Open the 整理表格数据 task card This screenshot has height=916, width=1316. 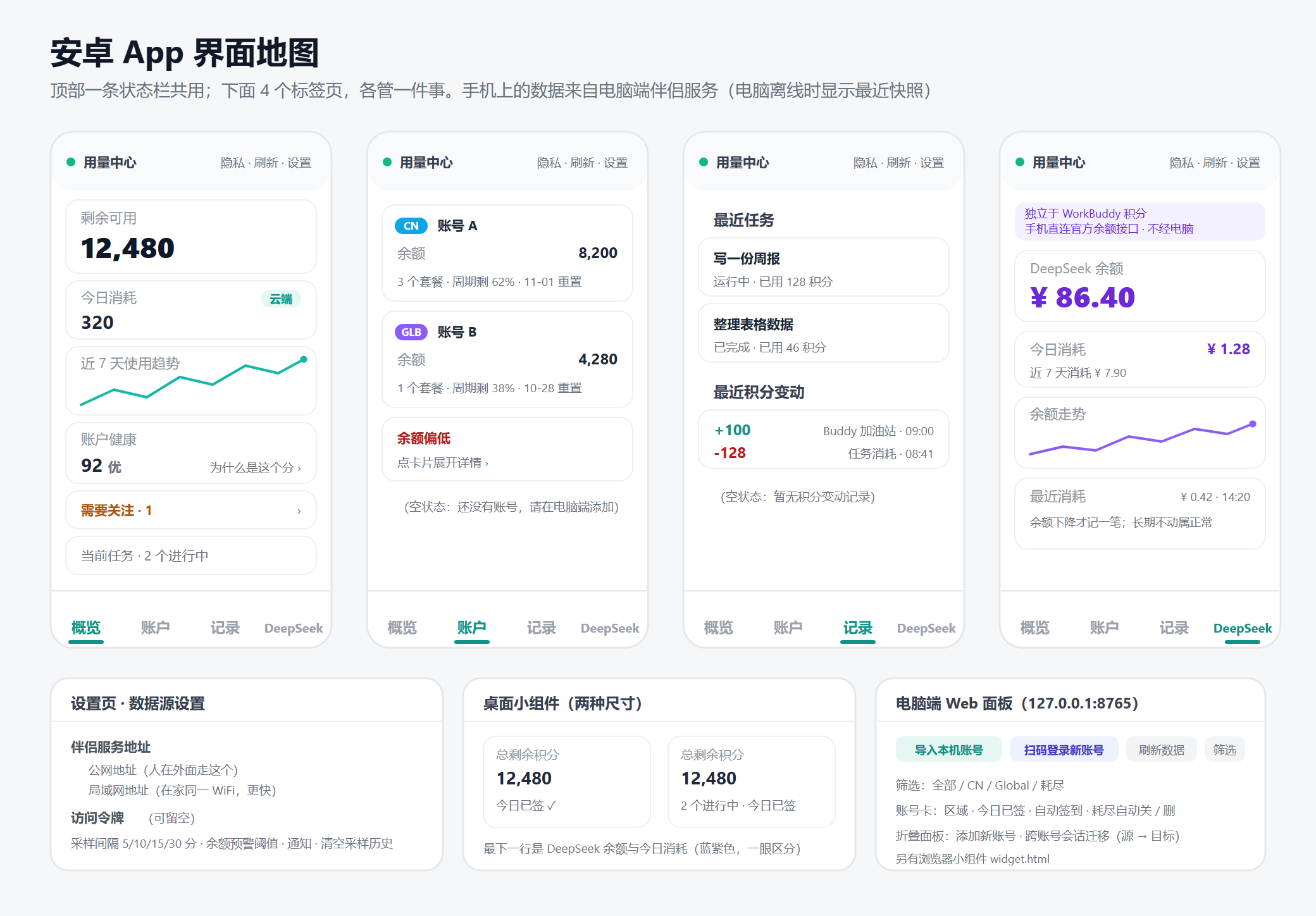coord(824,333)
